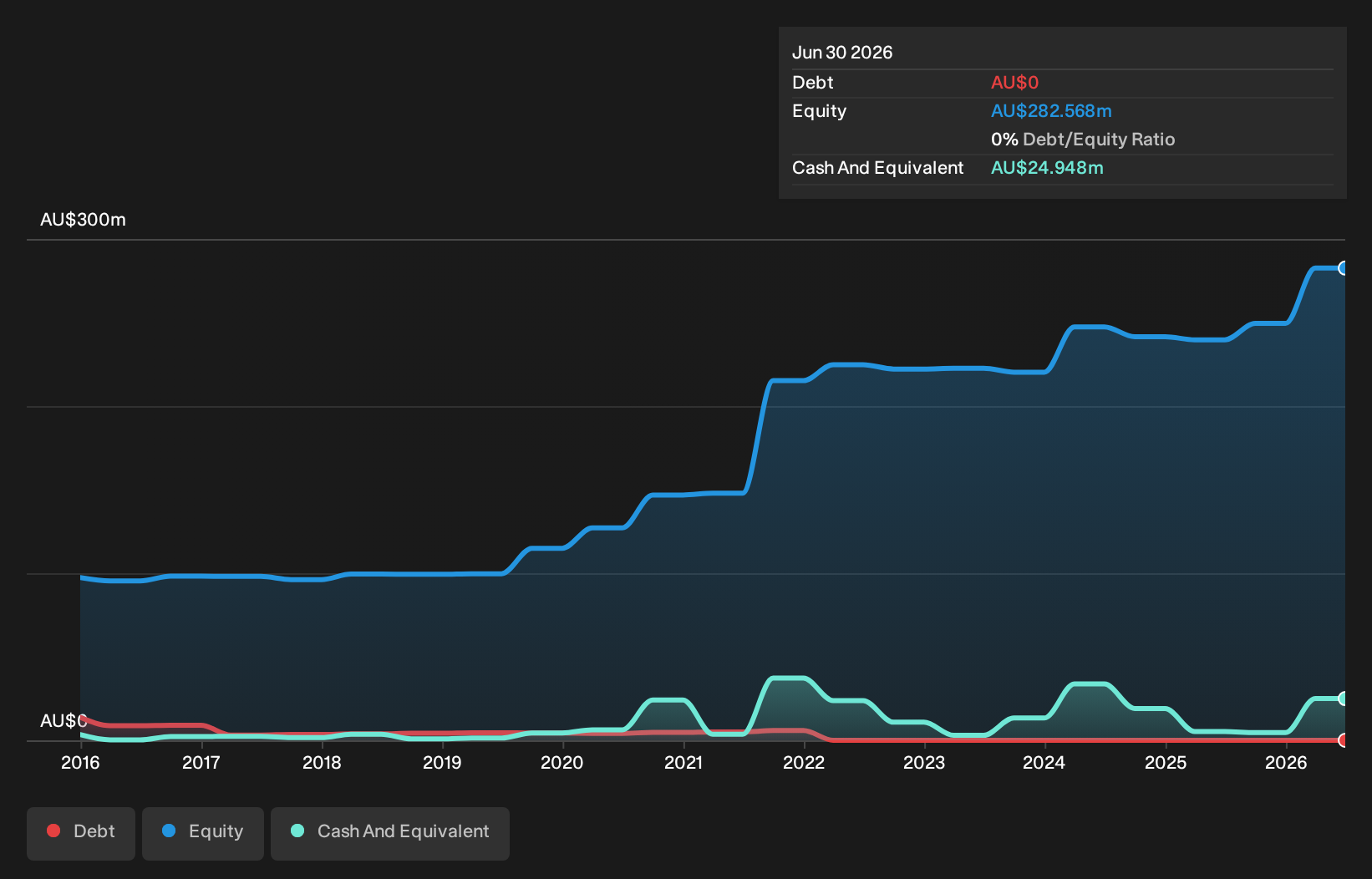The width and height of the screenshot is (1372, 879).
Task: Click the AU$24.948m cash value
Action: 1047,168
